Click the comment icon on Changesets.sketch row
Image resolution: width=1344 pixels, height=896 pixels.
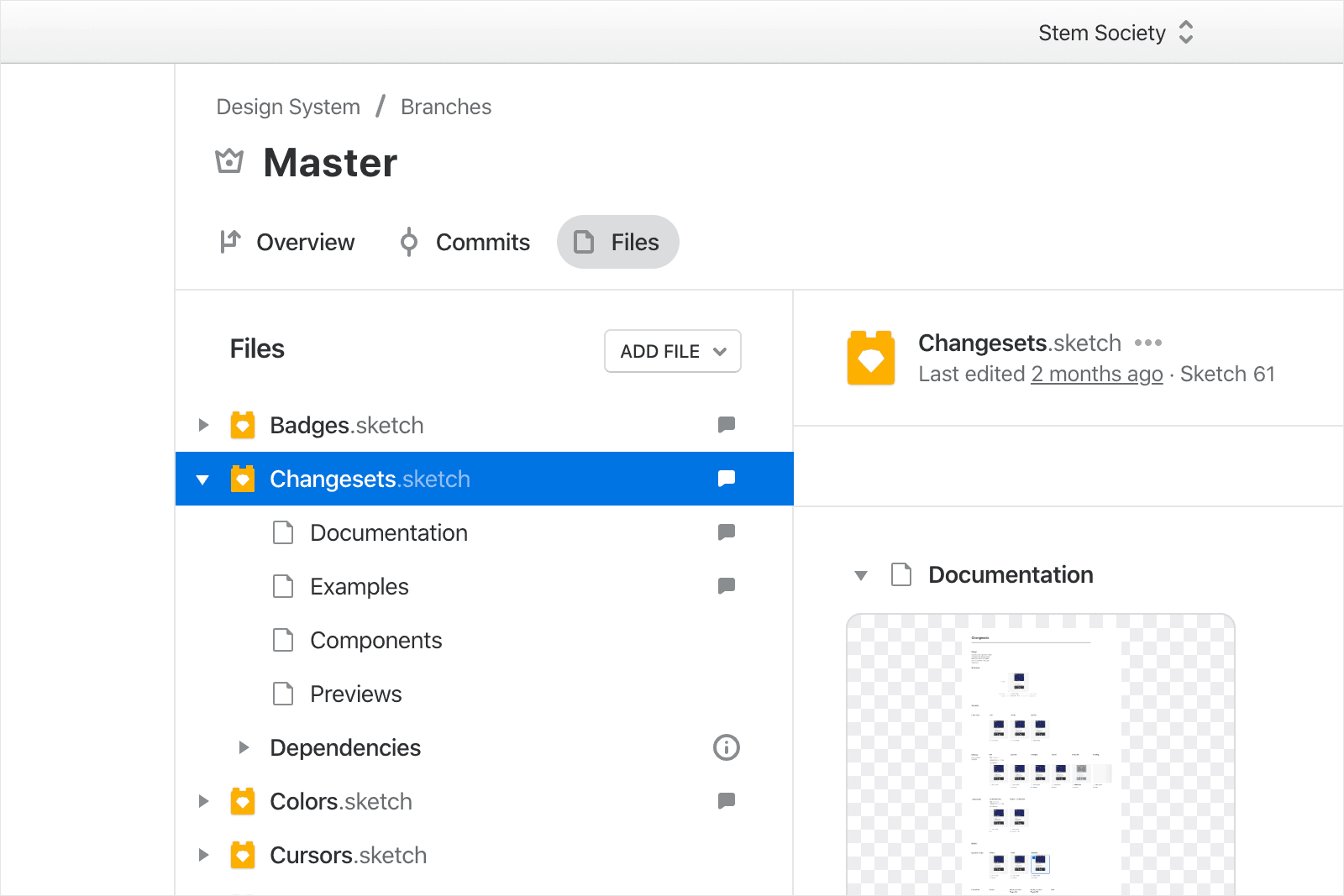[x=727, y=479]
